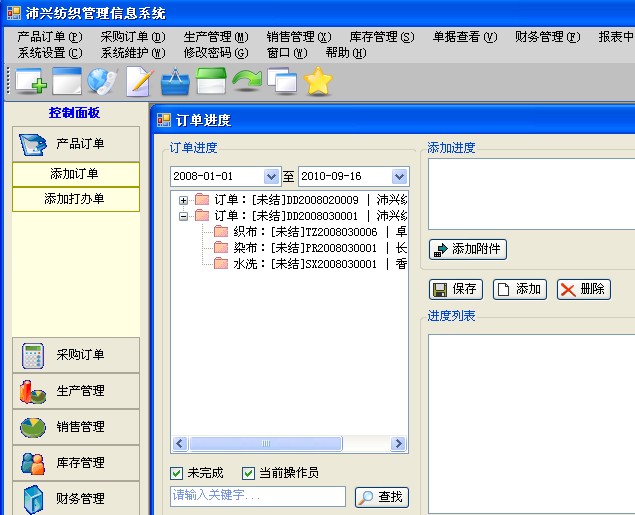This screenshot has height=515, width=635.
Task: Click the 生产管理 chart icon
Action: click(x=32, y=392)
